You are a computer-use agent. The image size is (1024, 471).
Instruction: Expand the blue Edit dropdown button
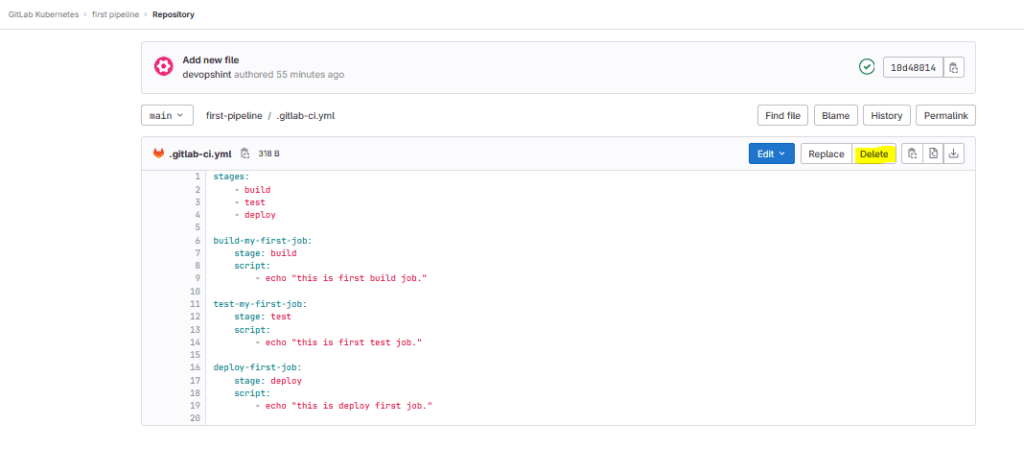tap(771, 154)
